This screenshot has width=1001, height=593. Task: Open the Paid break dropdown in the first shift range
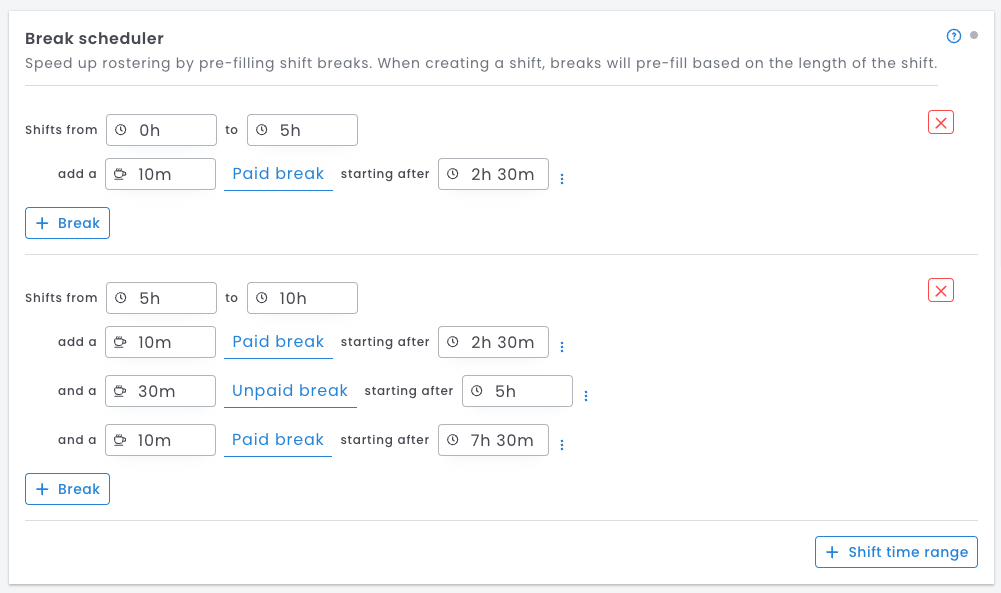[x=278, y=174]
